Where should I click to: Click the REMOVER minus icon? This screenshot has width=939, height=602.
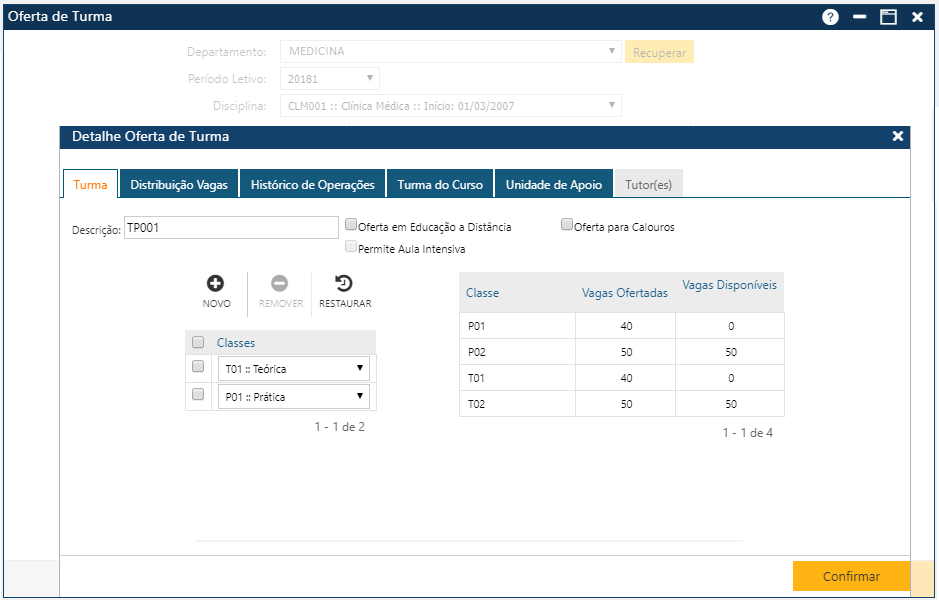[x=280, y=284]
